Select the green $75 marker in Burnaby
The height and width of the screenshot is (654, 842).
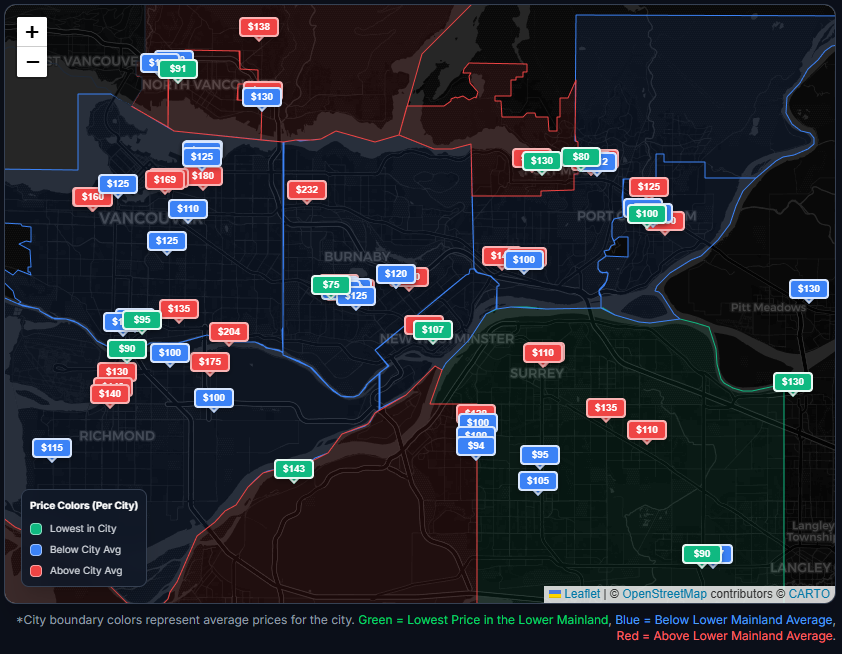(x=331, y=285)
